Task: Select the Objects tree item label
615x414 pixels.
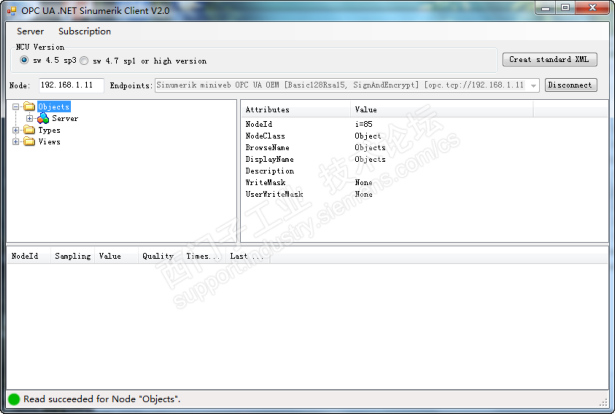Action: [x=54, y=107]
